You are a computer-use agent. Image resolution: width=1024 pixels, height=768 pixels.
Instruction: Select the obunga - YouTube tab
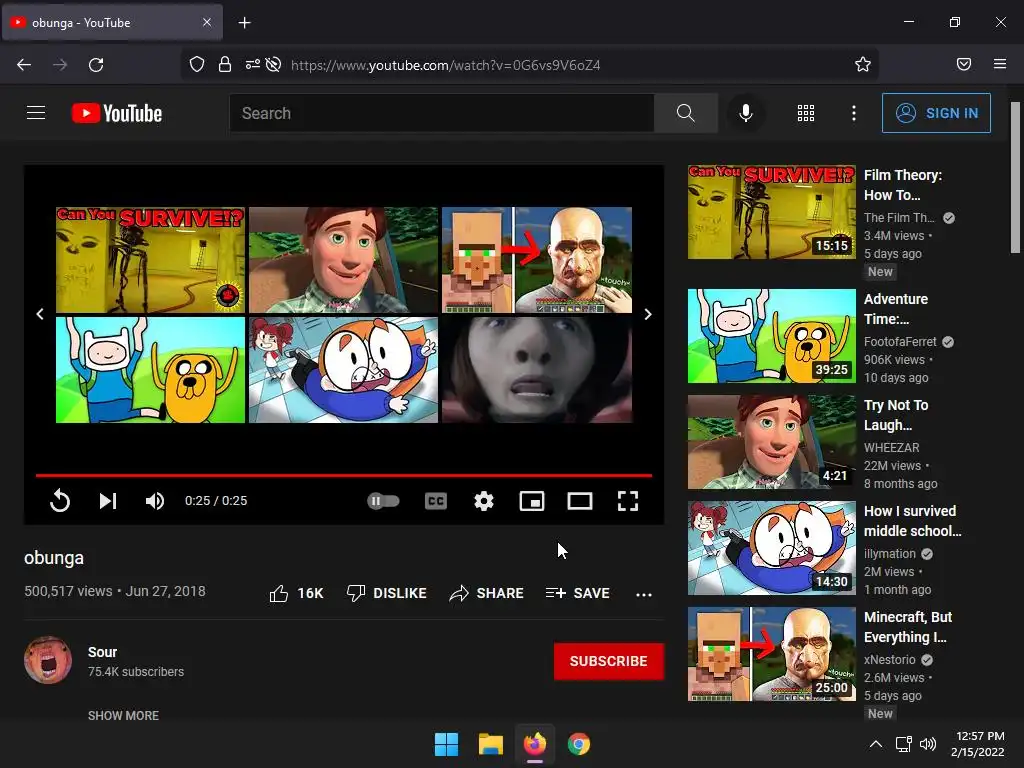(112, 22)
